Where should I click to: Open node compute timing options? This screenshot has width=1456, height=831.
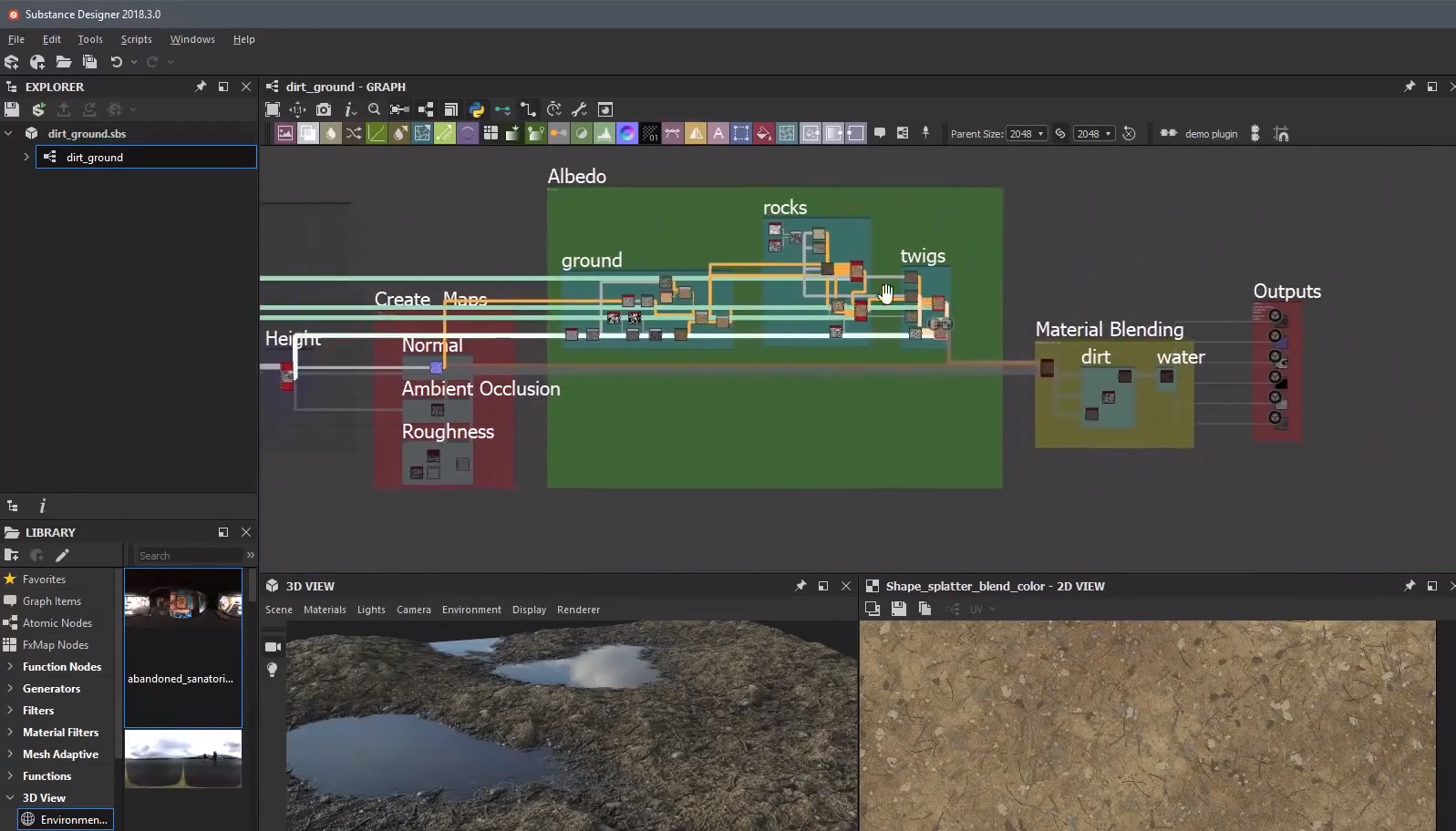click(x=553, y=109)
